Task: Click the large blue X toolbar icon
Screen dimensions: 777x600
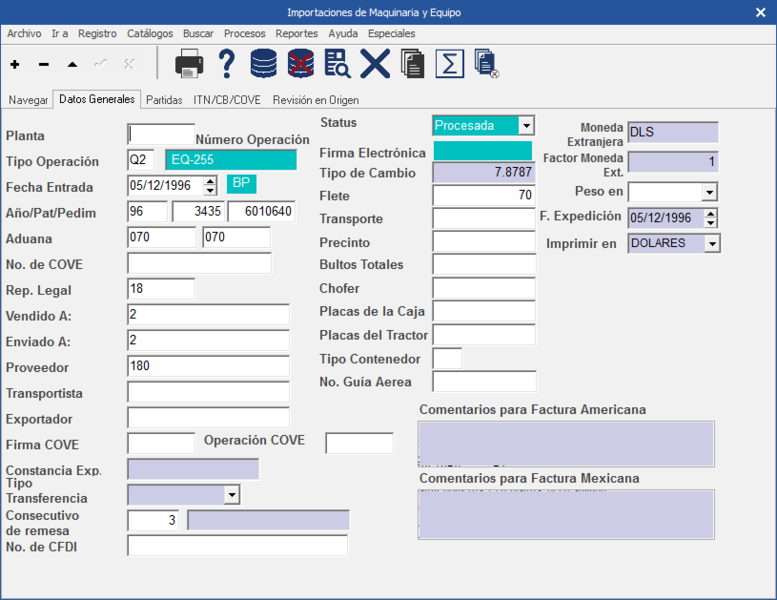Action: point(375,63)
